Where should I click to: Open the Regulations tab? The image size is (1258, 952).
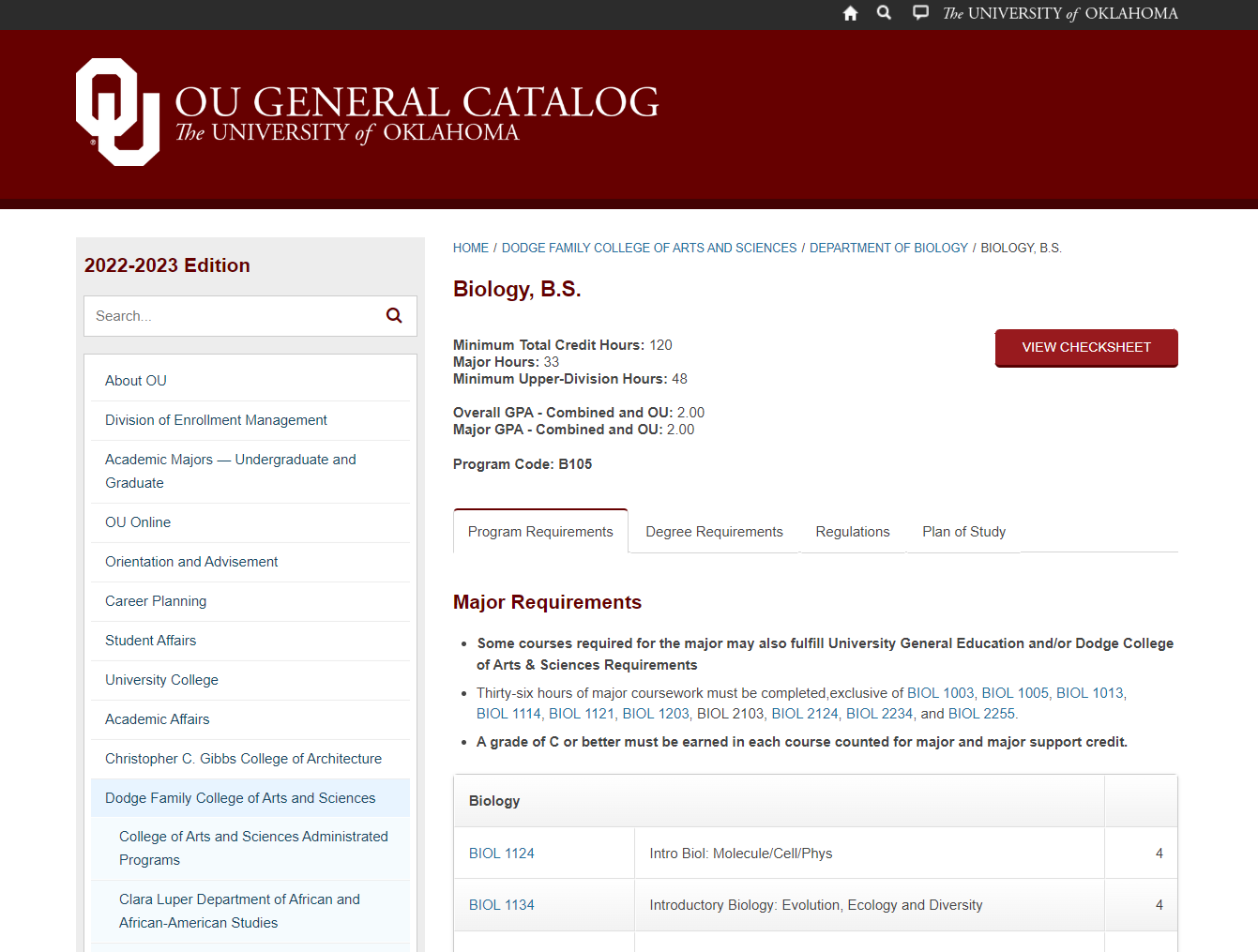(853, 532)
